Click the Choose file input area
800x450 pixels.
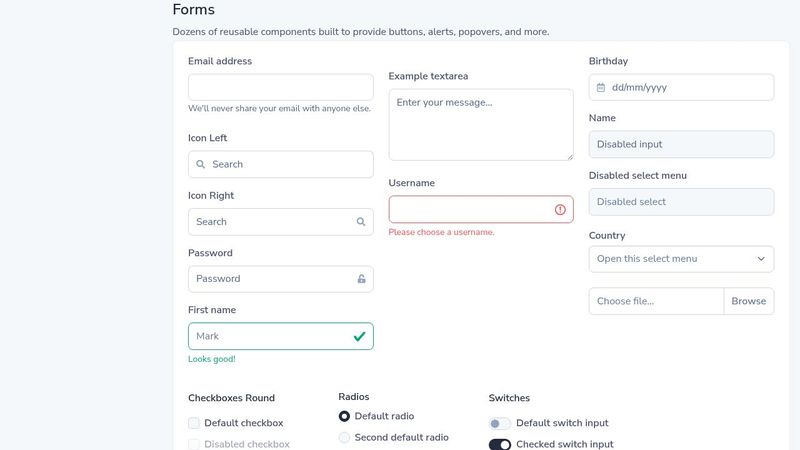655,301
